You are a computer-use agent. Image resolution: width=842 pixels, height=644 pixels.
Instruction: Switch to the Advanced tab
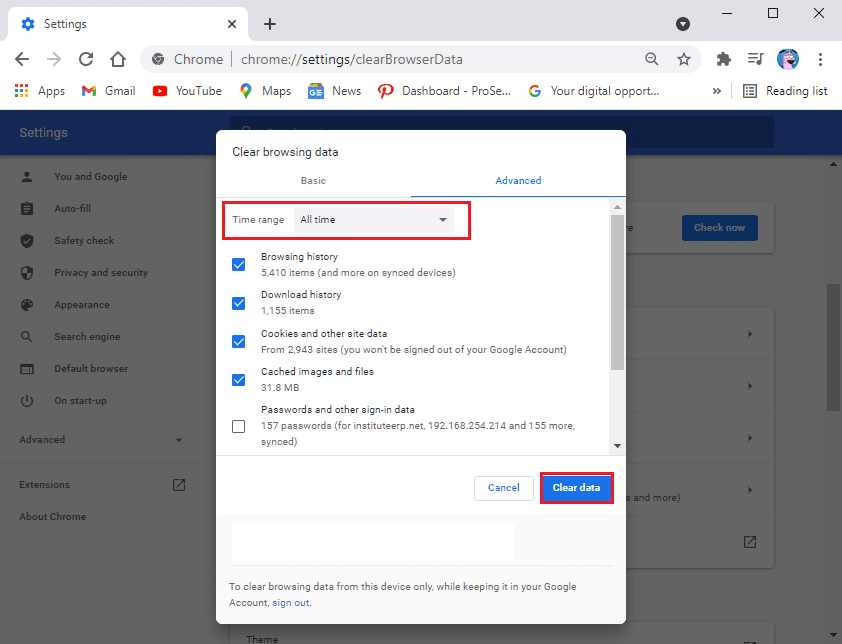pos(518,181)
